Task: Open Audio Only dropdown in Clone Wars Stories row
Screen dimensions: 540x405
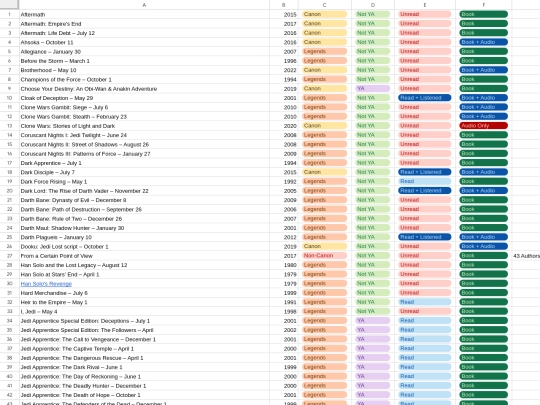Action: [483, 126]
